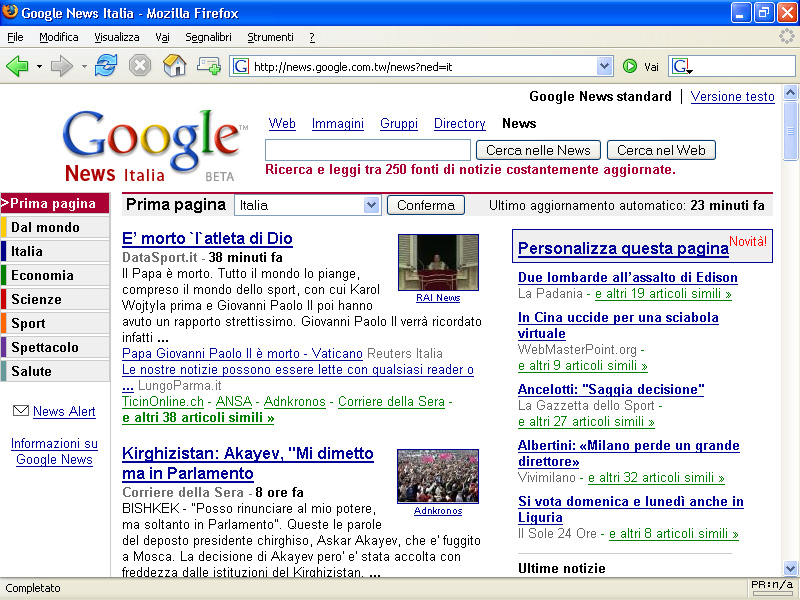The height and width of the screenshot is (600, 800).
Task: Open the Ancelotti: "Saggia decisione" headline
Action: coord(611,389)
